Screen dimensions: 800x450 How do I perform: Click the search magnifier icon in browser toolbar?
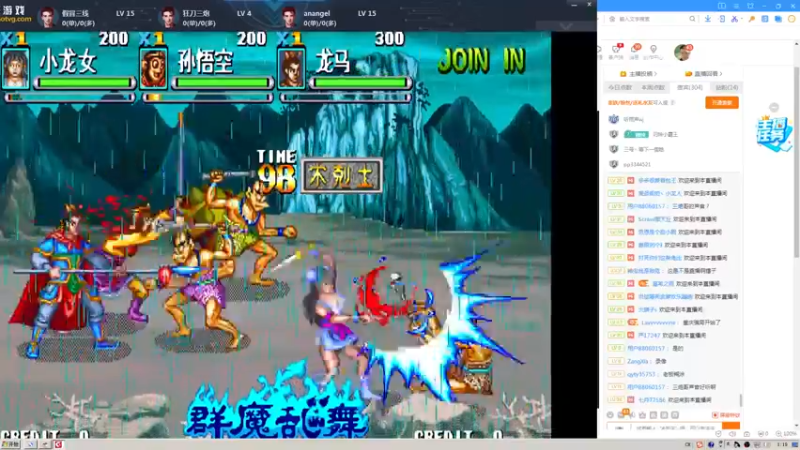(692, 19)
